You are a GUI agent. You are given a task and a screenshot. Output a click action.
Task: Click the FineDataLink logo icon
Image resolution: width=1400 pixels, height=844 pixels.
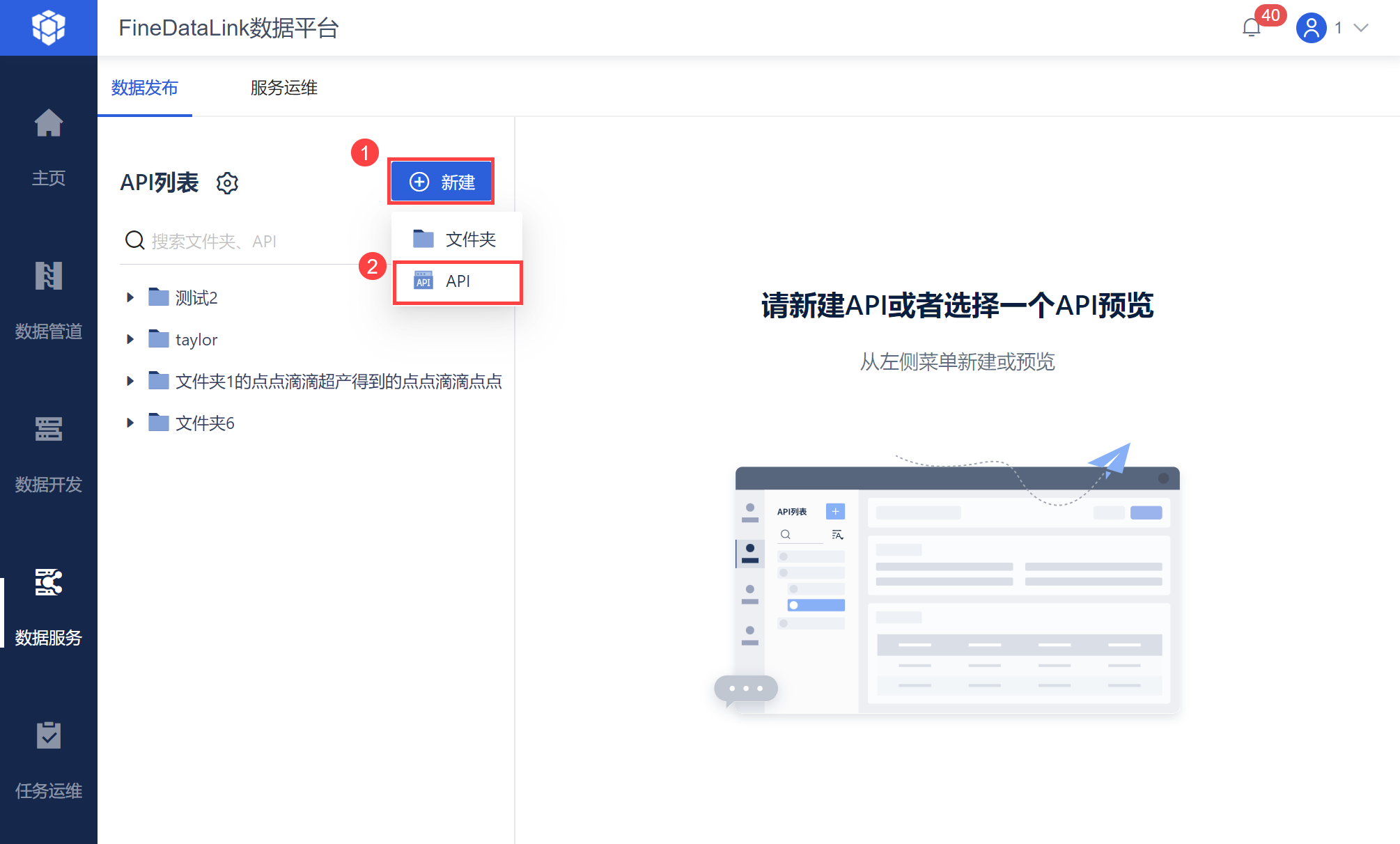point(48,28)
